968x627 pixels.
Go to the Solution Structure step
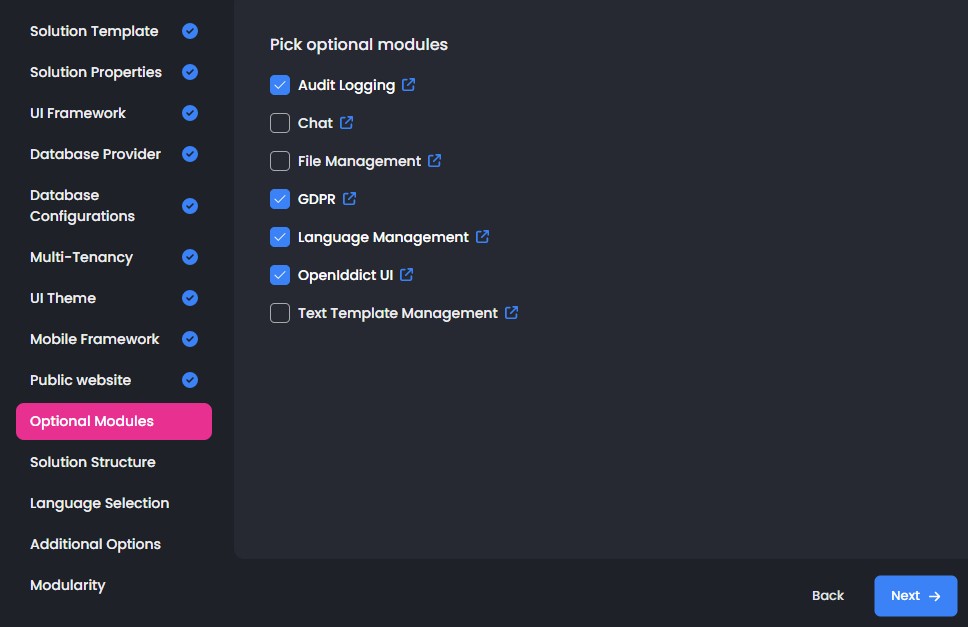93,462
